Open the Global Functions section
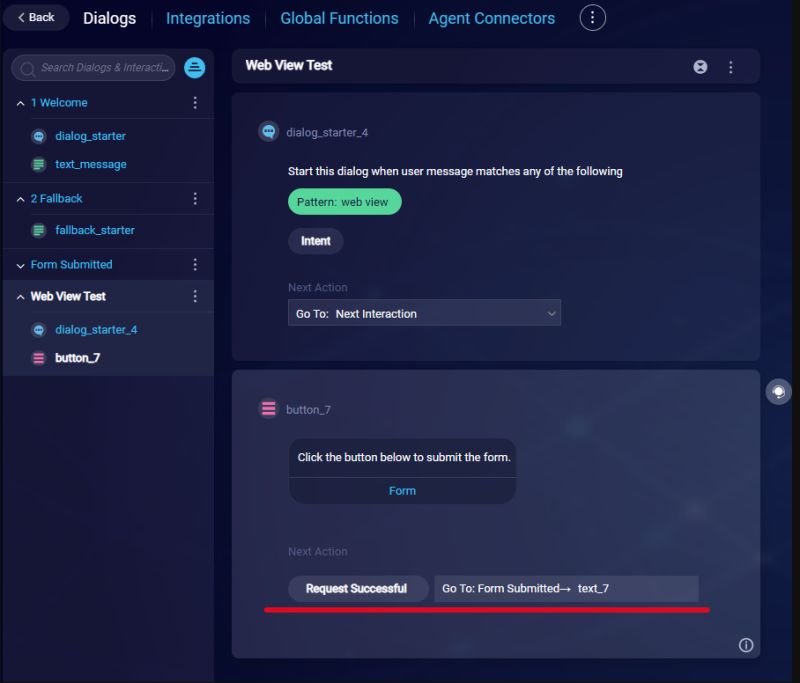This screenshot has width=800, height=683. 339,18
